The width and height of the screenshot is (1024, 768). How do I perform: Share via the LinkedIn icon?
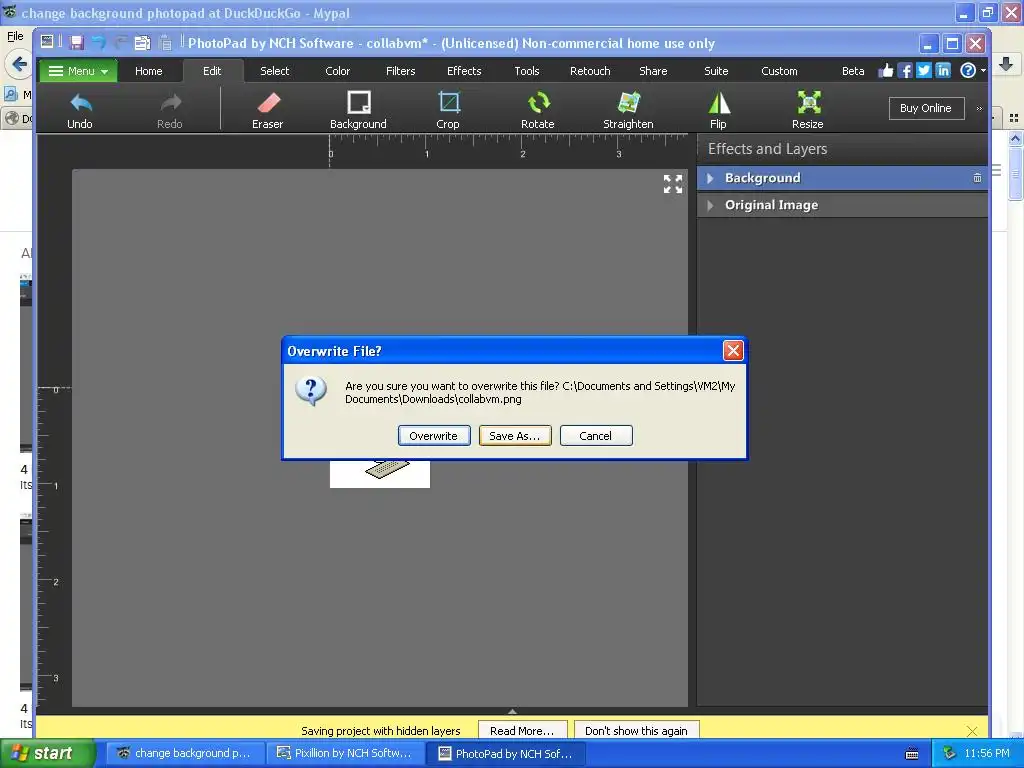tap(943, 71)
